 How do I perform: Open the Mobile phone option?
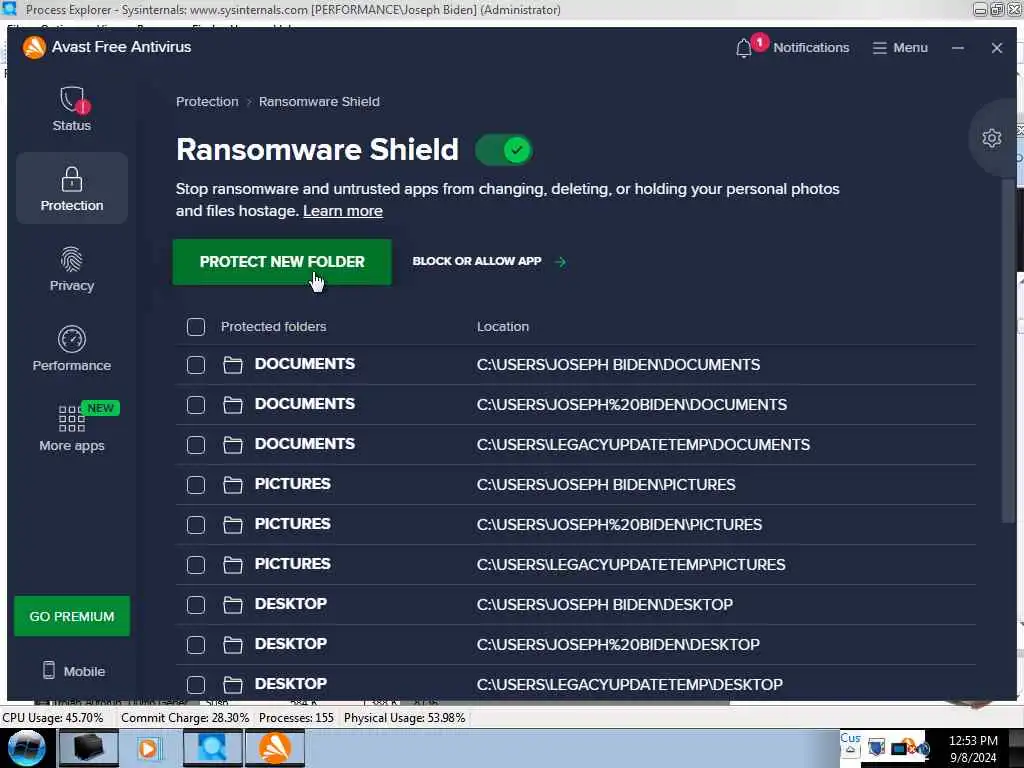(x=73, y=671)
